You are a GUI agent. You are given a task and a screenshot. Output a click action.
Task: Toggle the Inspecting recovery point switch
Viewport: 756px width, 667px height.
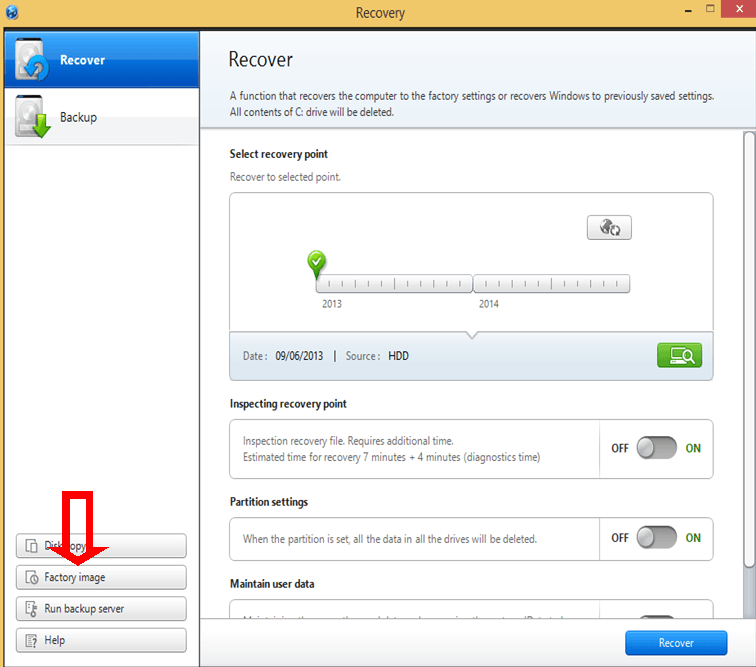(x=657, y=448)
